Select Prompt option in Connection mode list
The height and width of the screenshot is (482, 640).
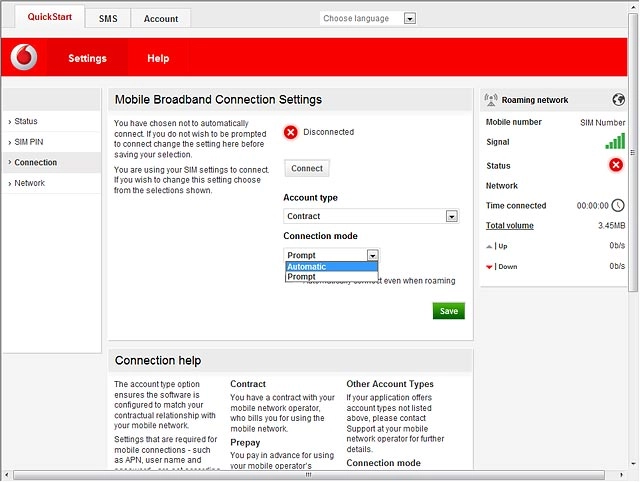[331, 277]
